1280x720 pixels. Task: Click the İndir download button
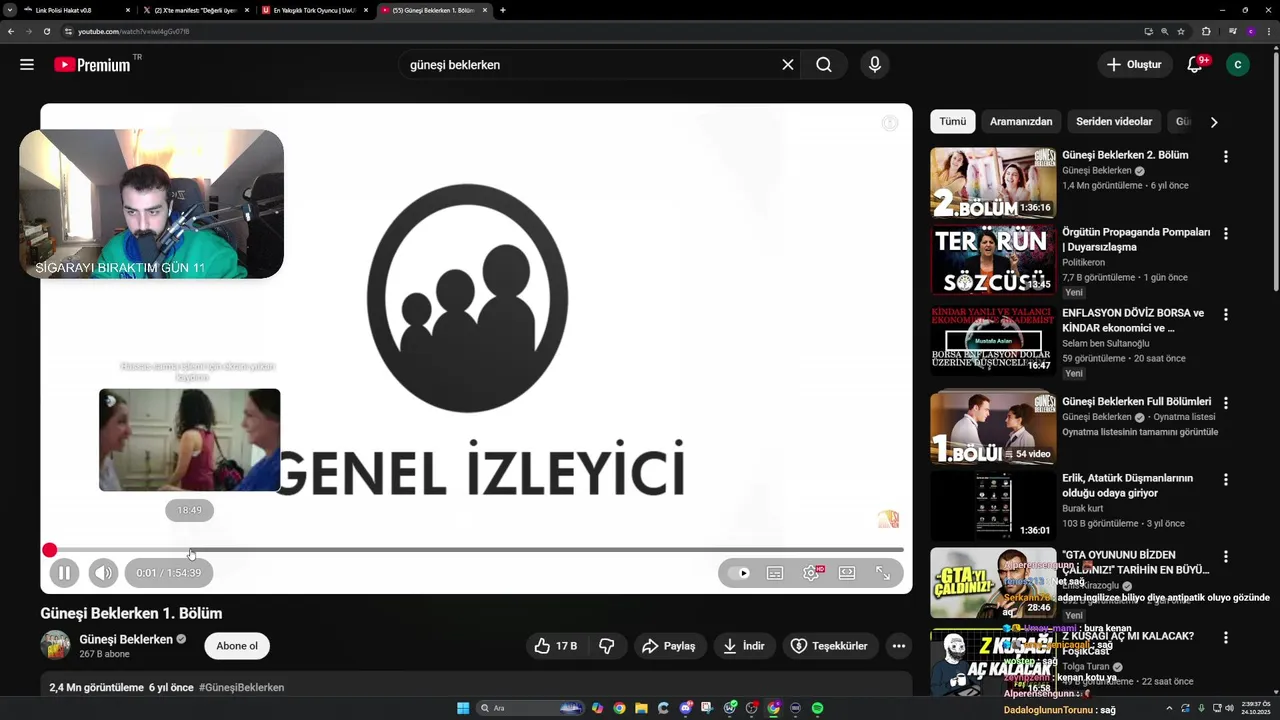(745, 646)
